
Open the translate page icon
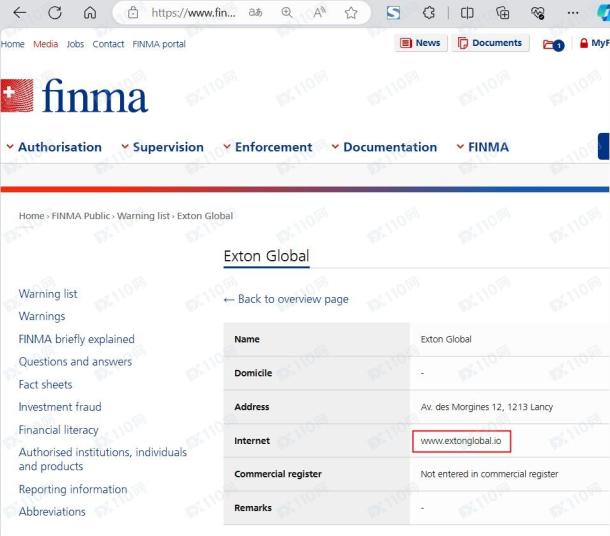[x=255, y=13]
